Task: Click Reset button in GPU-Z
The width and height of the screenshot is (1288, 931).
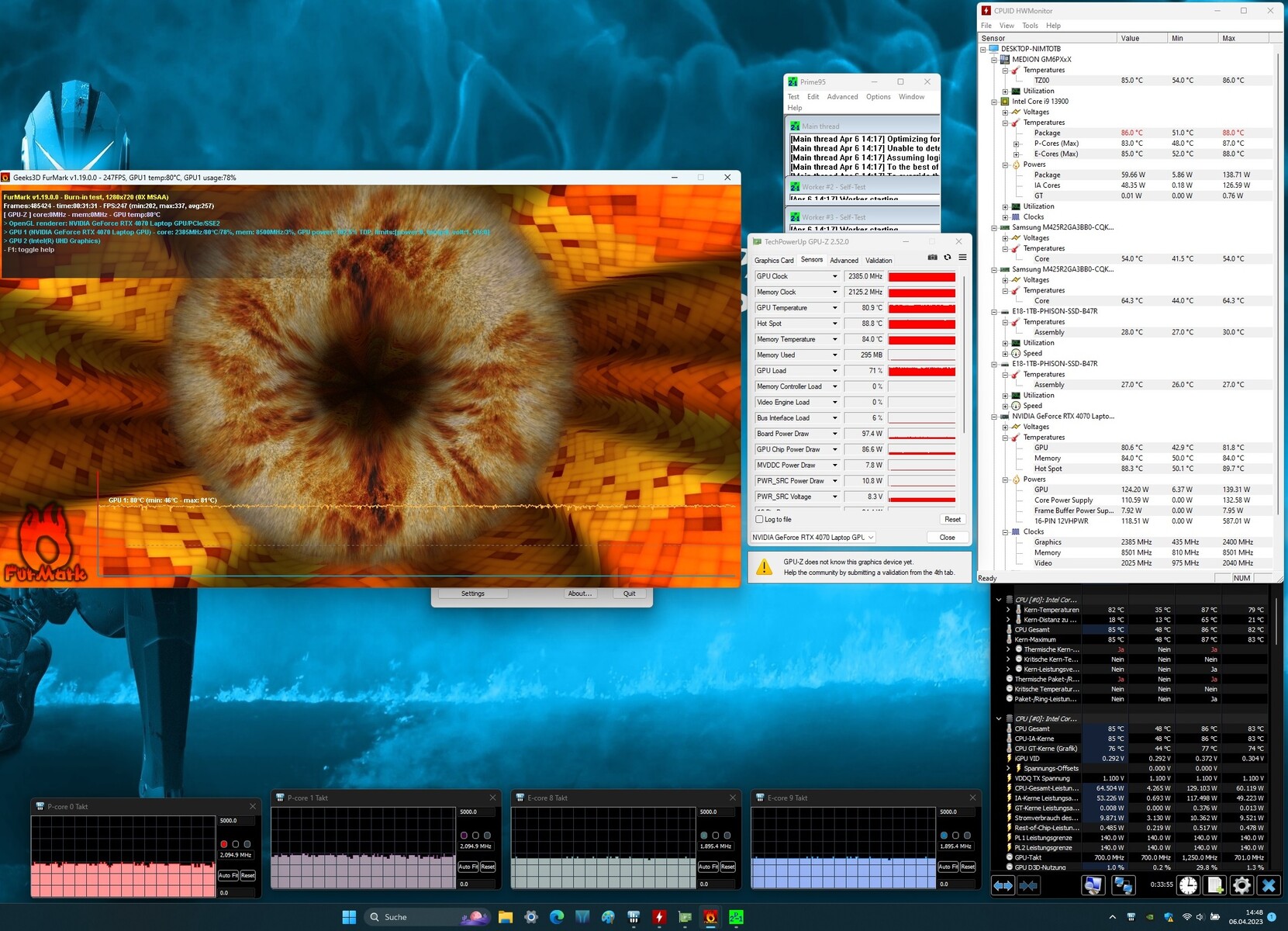Action: click(952, 519)
